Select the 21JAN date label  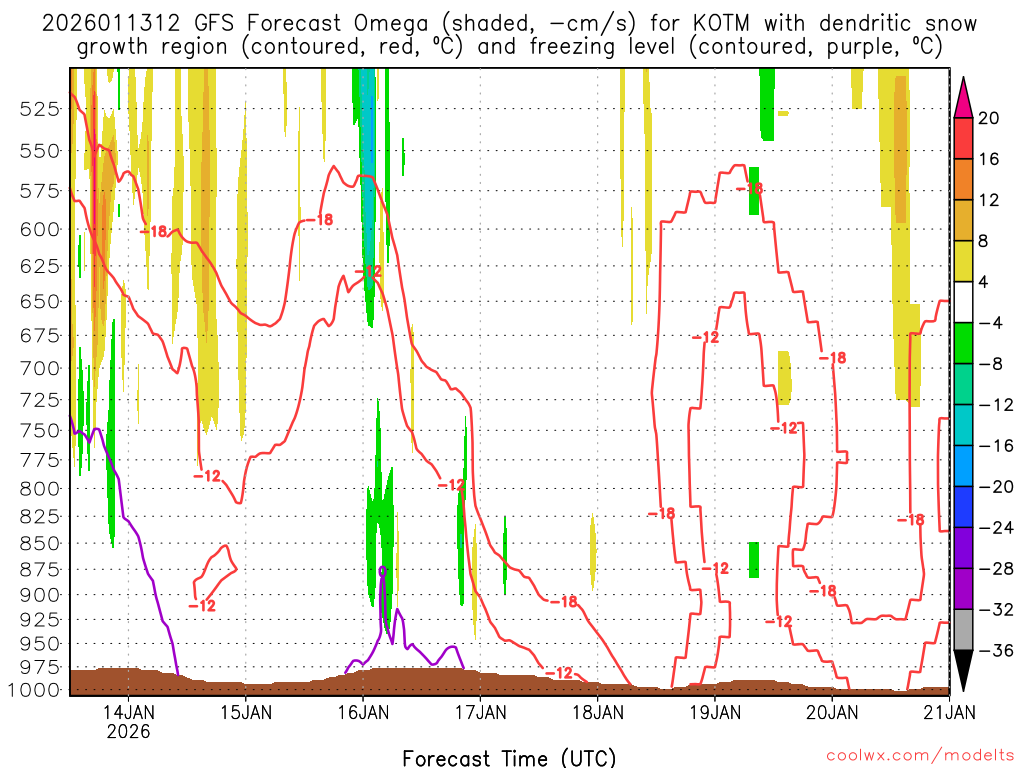click(x=950, y=712)
